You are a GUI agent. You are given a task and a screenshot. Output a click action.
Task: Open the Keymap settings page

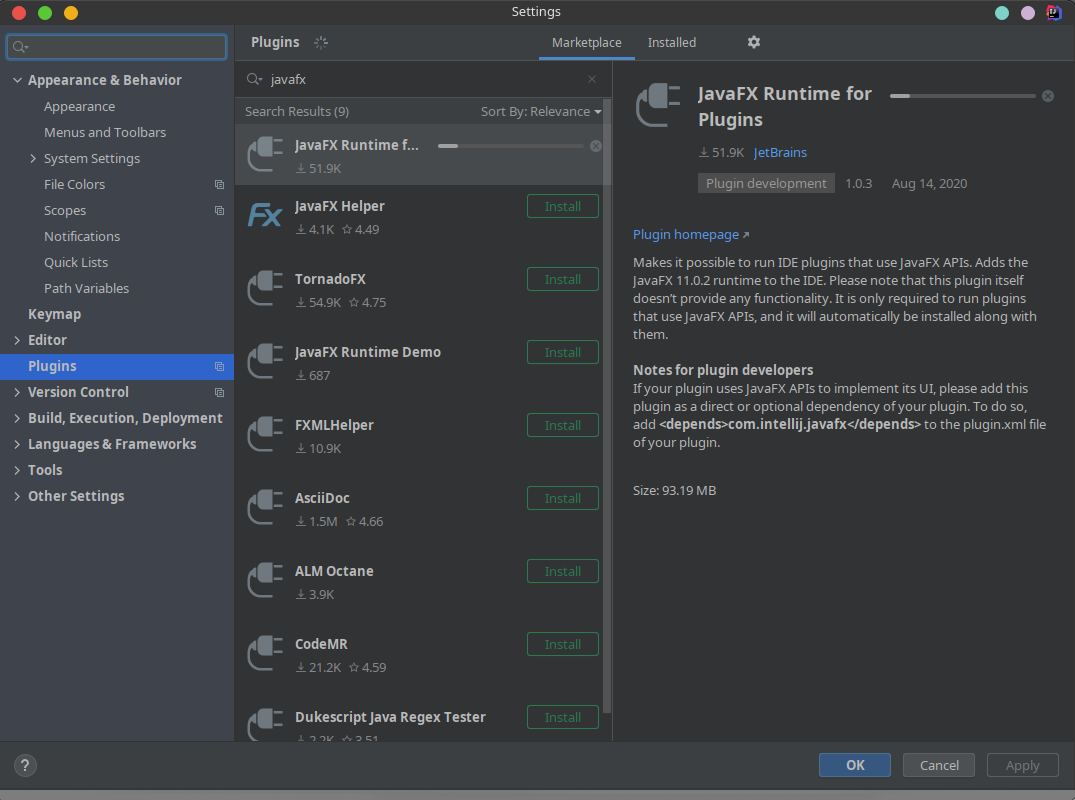[x=54, y=314]
